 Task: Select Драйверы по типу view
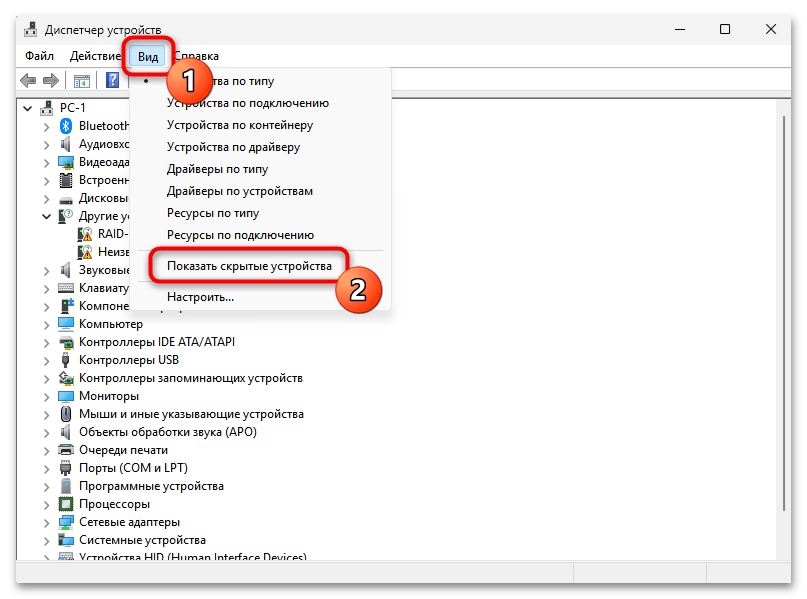coord(217,169)
